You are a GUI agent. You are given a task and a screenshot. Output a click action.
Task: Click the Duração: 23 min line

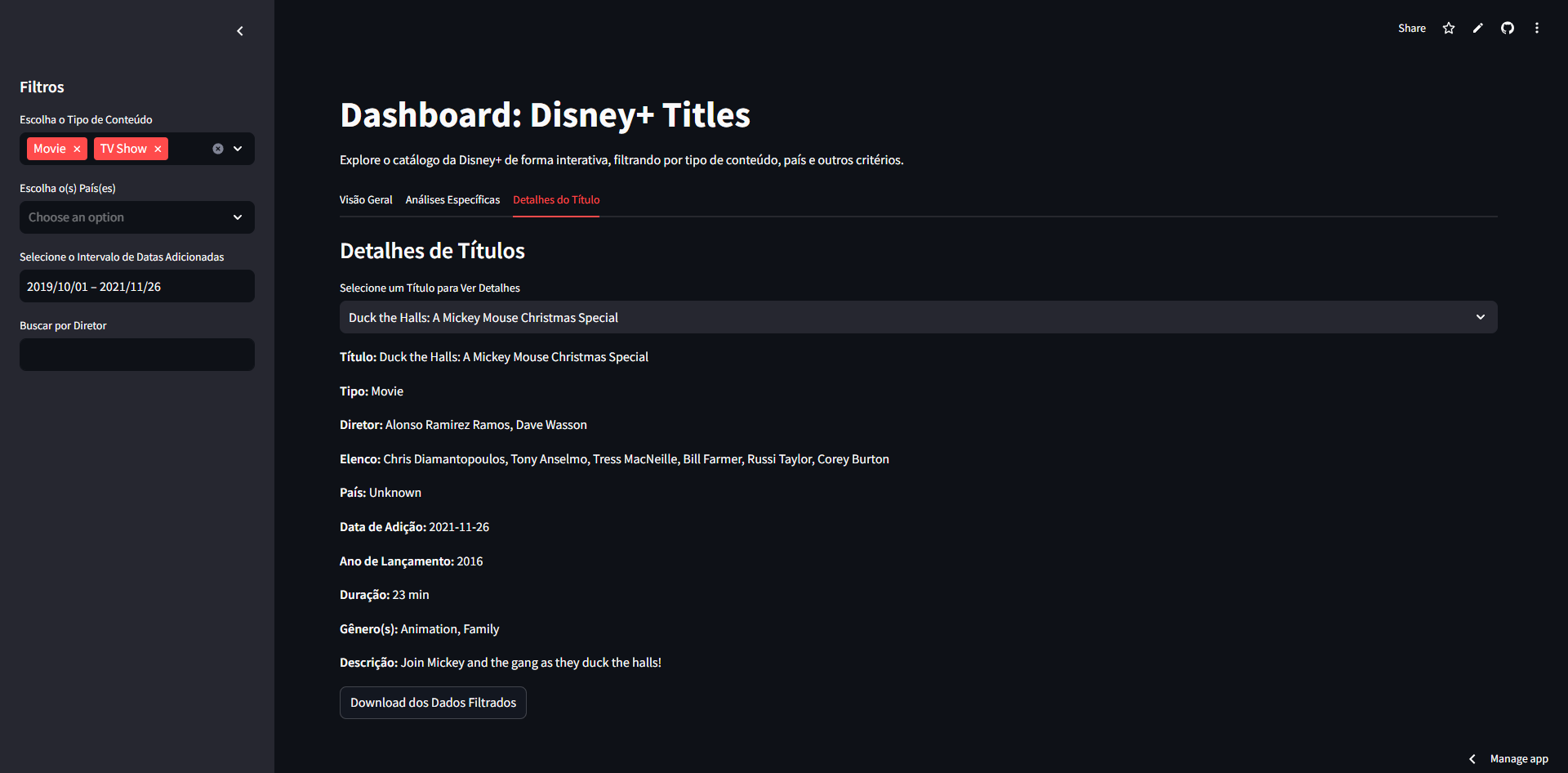tap(384, 595)
